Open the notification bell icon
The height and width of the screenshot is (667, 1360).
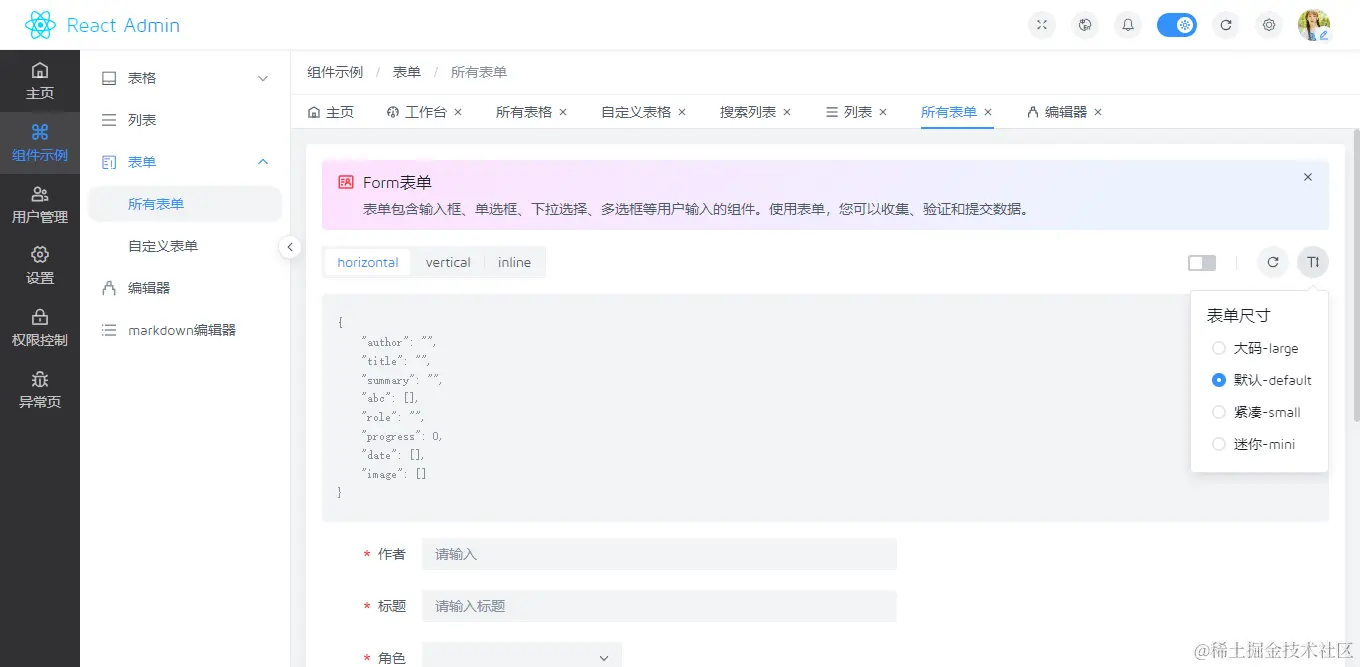click(1127, 24)
